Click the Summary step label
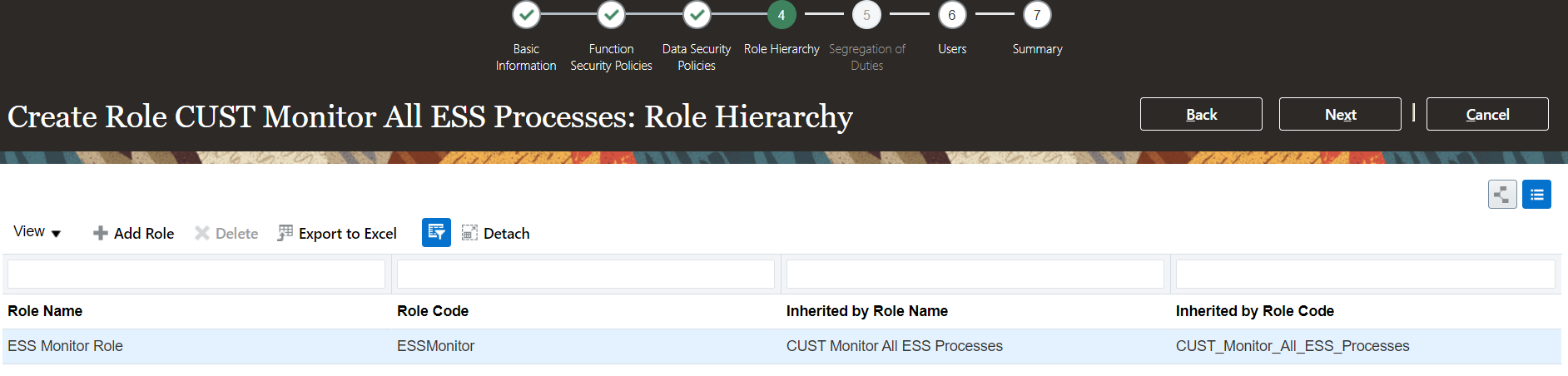Image resolution: width=1568 pixels, height=376 pixels. pyautogui.click(x=1037, y=49)
